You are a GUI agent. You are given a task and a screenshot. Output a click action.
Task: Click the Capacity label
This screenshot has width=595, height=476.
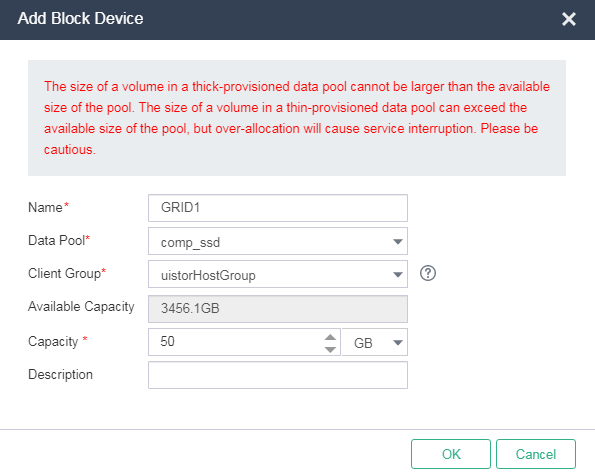coord(53,342)
